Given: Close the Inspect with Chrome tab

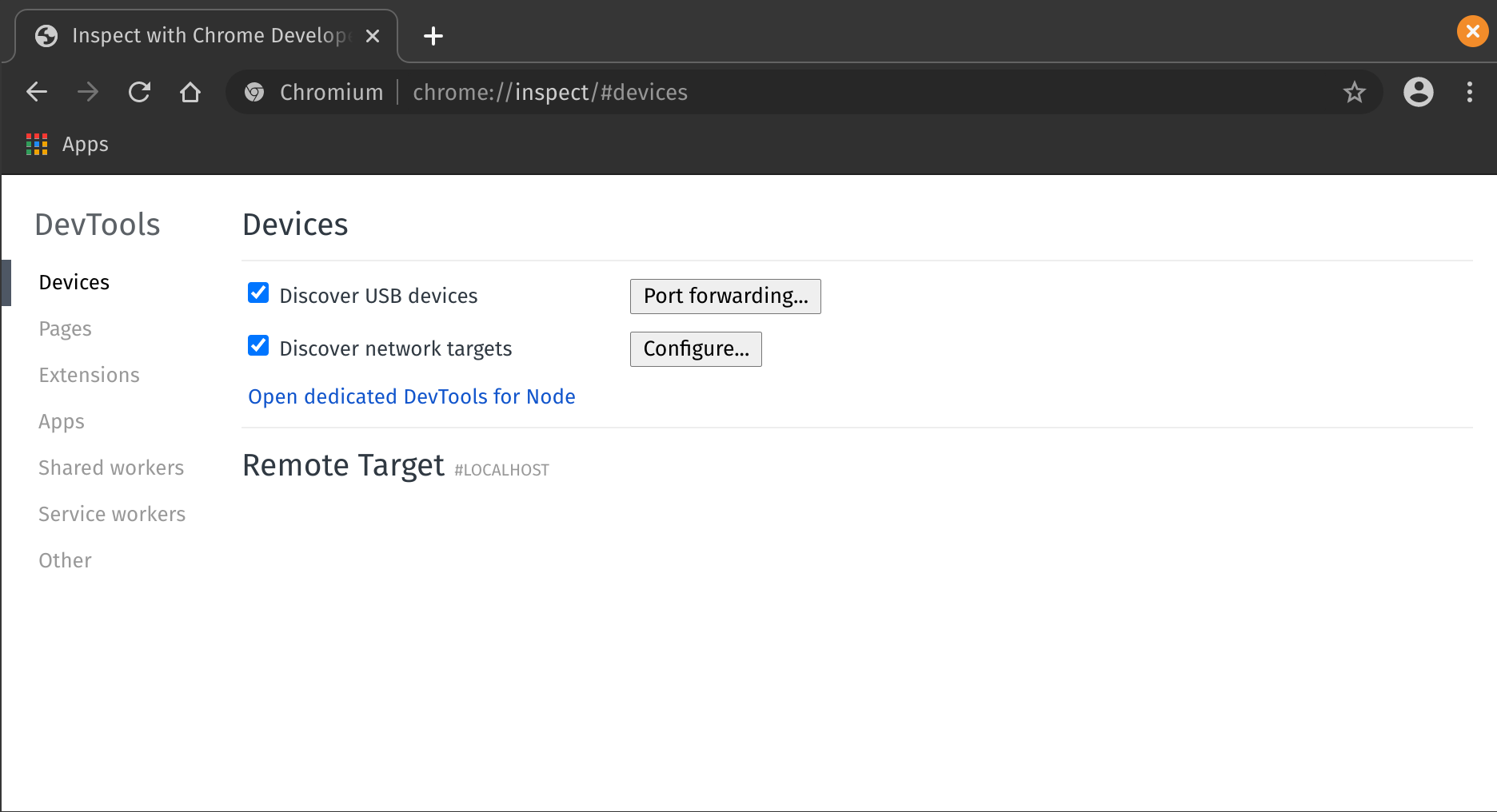Looking at the screenshot, I should [x=373, y=36].
